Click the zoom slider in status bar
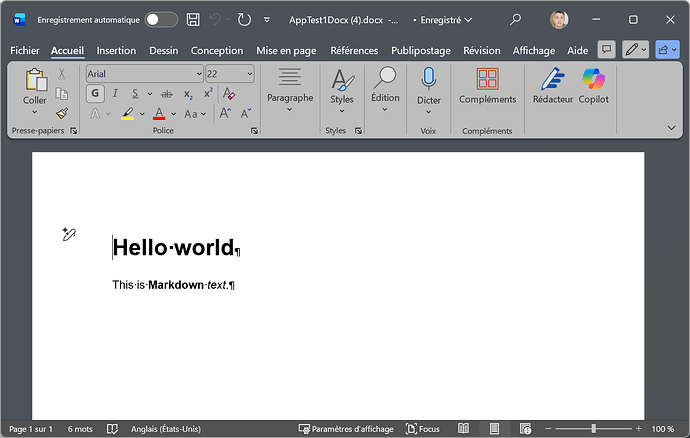690x438 pixels. 594,429
